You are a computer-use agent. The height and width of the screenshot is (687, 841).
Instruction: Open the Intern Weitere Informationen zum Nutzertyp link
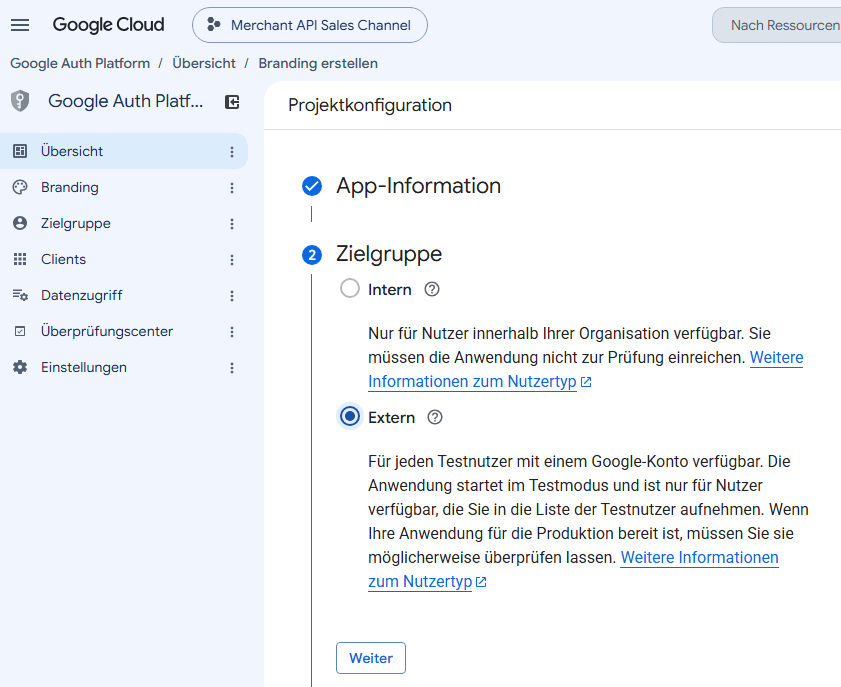(472, 382)
